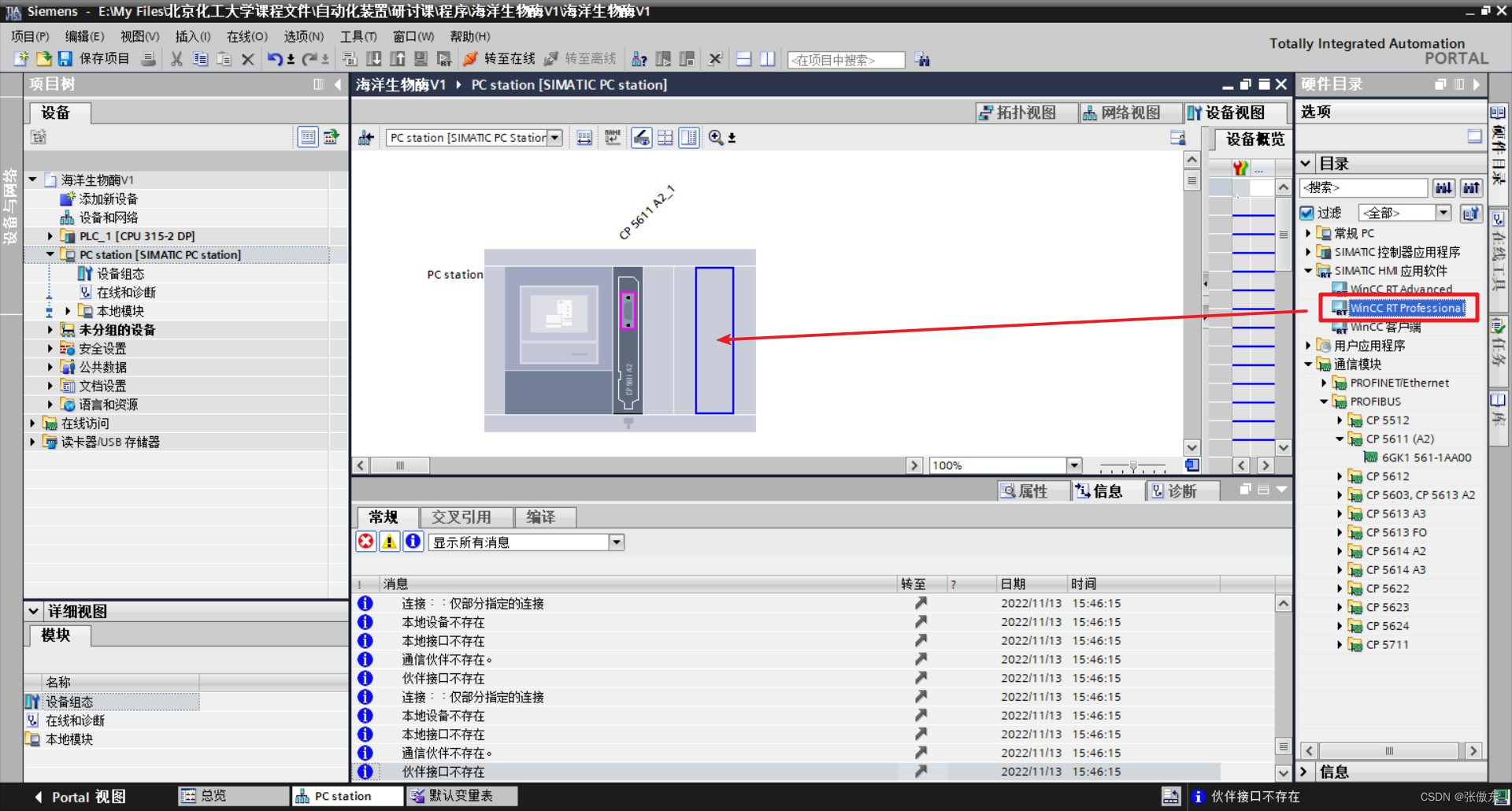Image resolution: width=1512 pixels, height=811 pixels.
Task: Open the zoom level 100% dropdown
Action: point(1074,465)
